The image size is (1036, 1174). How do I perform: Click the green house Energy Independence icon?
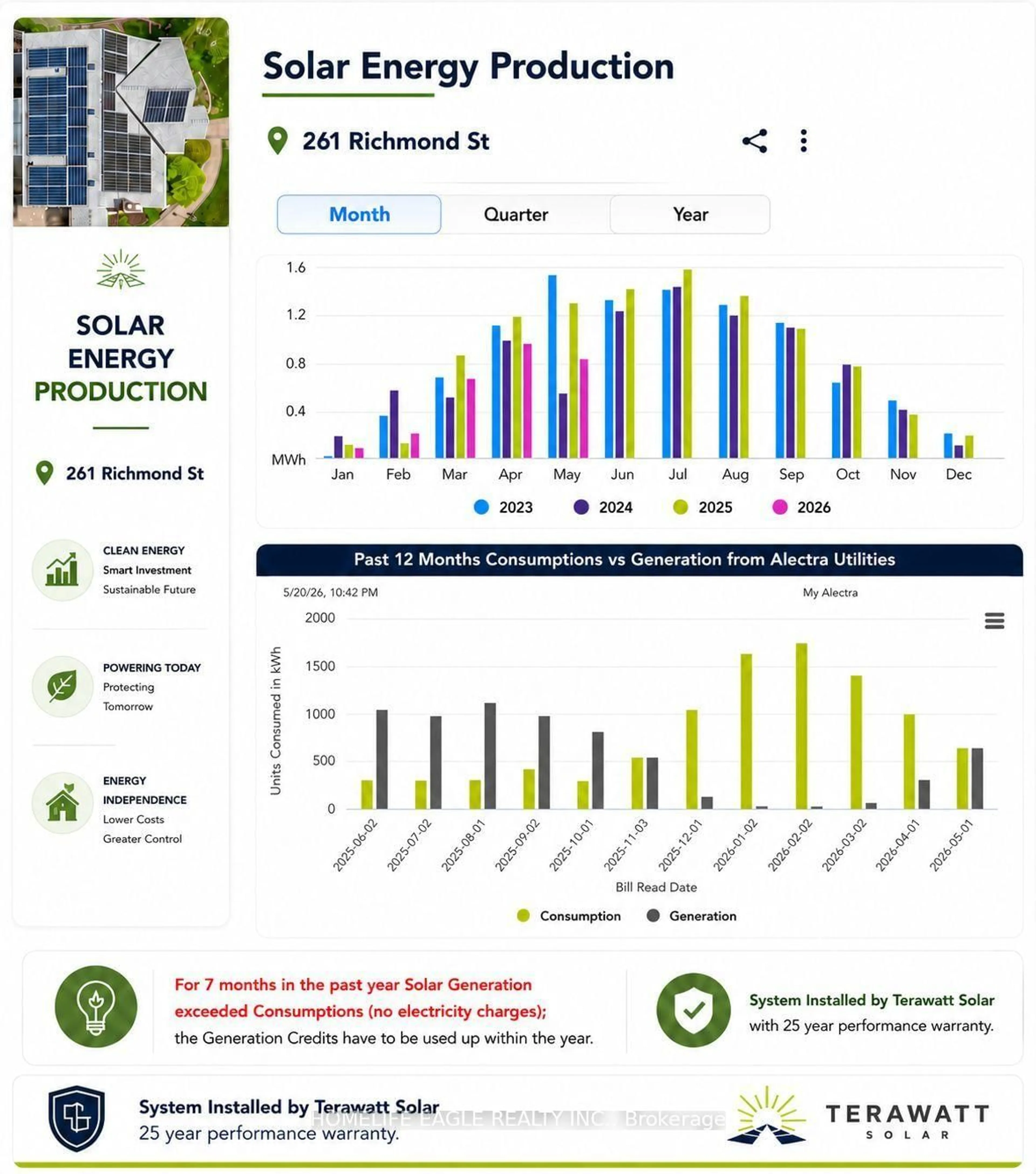point(62,802)
